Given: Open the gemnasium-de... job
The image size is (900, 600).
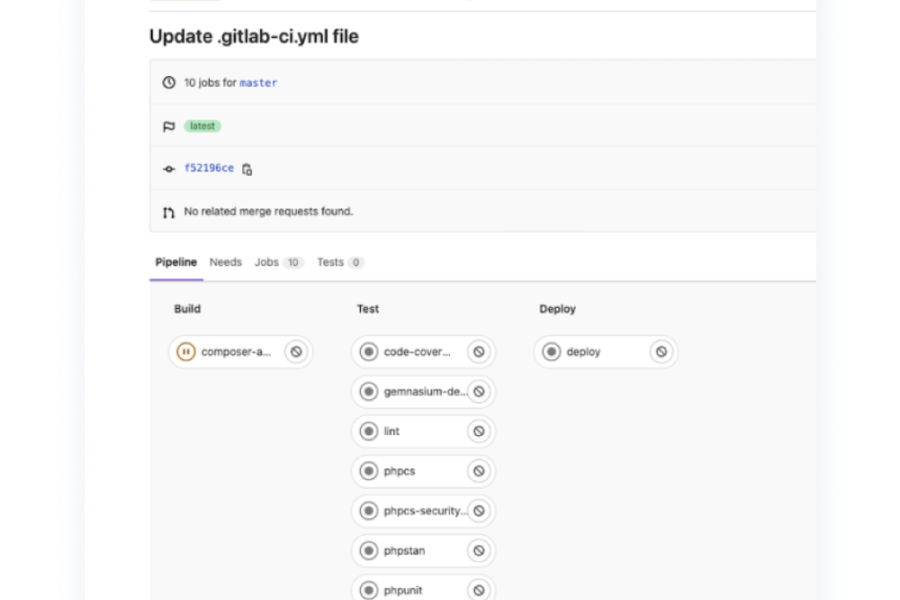Looking at the screenshot, I should click(x=426, y=392).
